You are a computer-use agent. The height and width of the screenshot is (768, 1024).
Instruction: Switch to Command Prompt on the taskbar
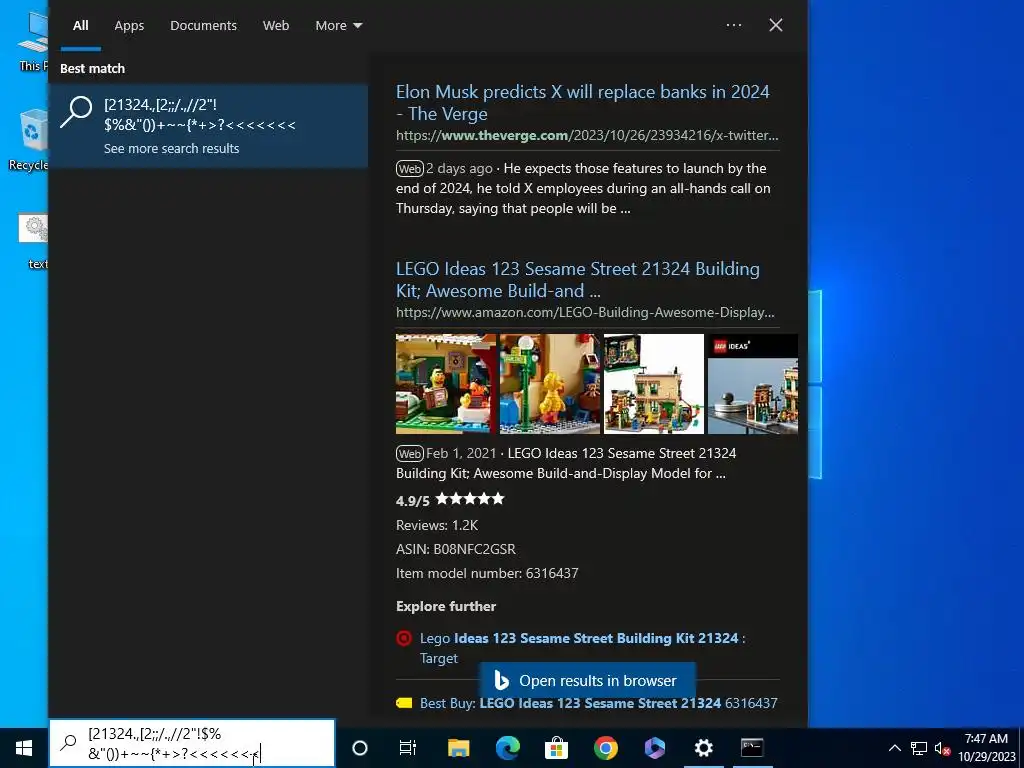click(752, 748)
